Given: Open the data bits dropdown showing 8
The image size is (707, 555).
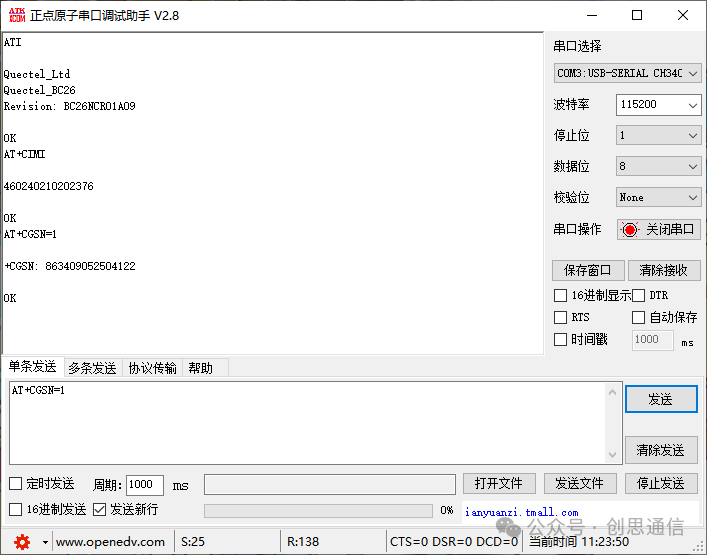Looking at the screenshot, I should 658,166.
